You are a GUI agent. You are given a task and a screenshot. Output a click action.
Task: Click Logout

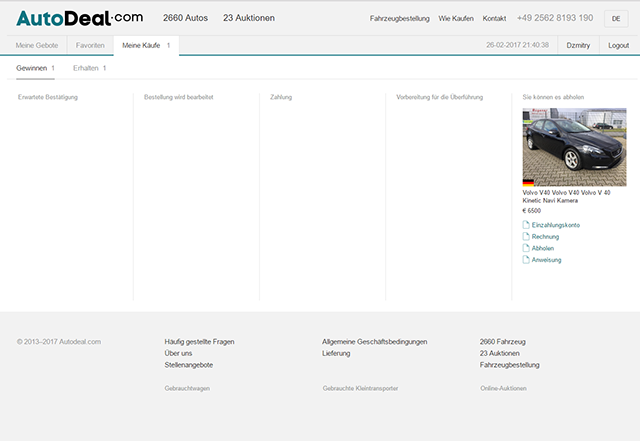tap(618, 45)
